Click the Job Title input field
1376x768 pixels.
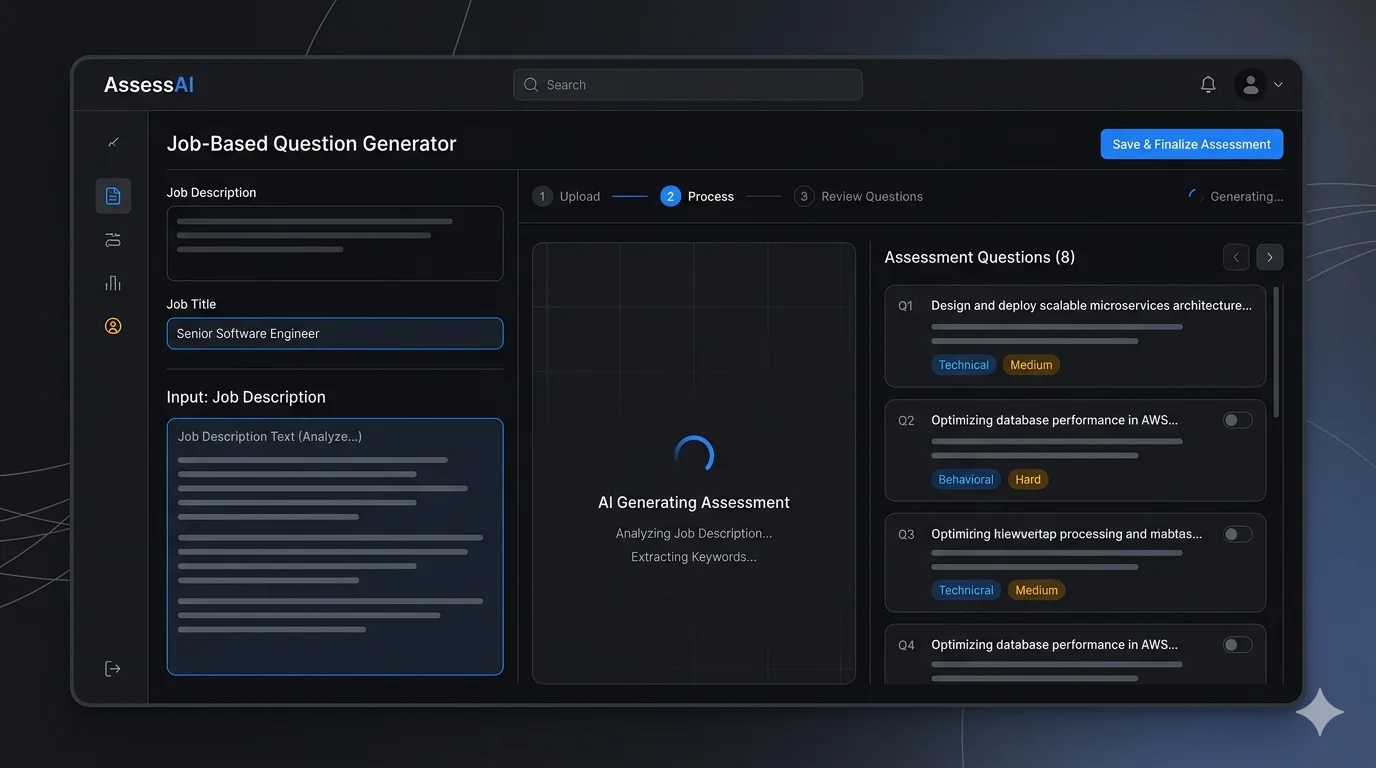pos(335,334)
